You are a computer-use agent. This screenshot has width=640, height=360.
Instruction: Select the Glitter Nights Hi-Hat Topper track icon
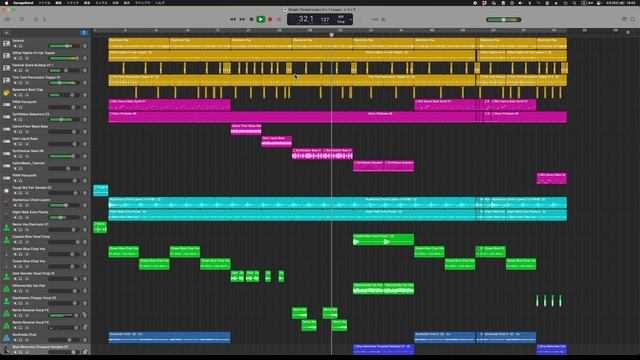(x=6, y=56)
